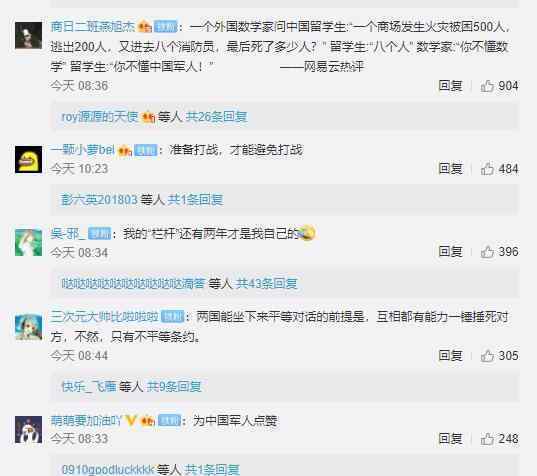This screenshot has width=537, height=476.
Task: Open 一颗小萝bei user profile
Action: (83, 150)
